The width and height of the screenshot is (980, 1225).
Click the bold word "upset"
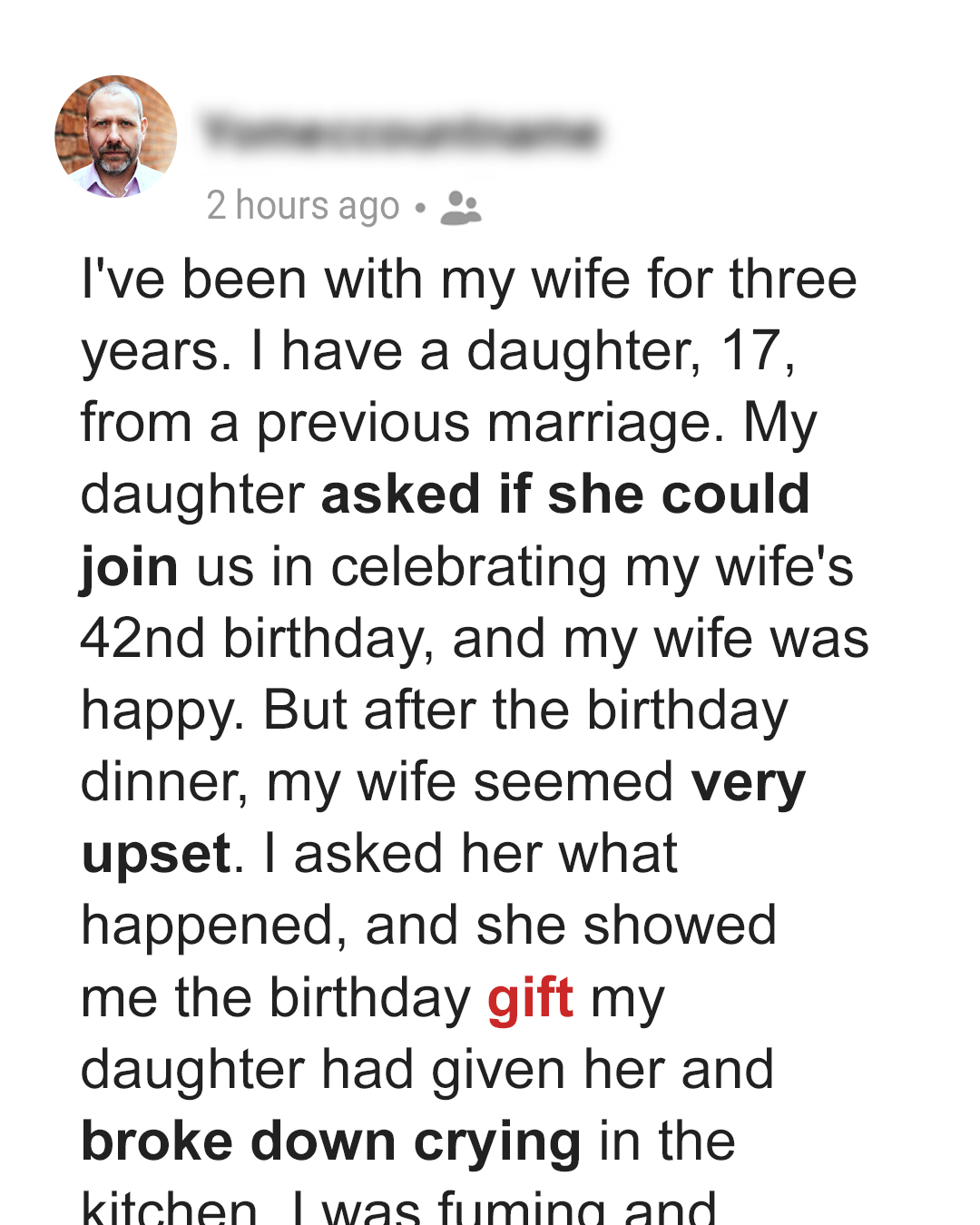[156, 855]
